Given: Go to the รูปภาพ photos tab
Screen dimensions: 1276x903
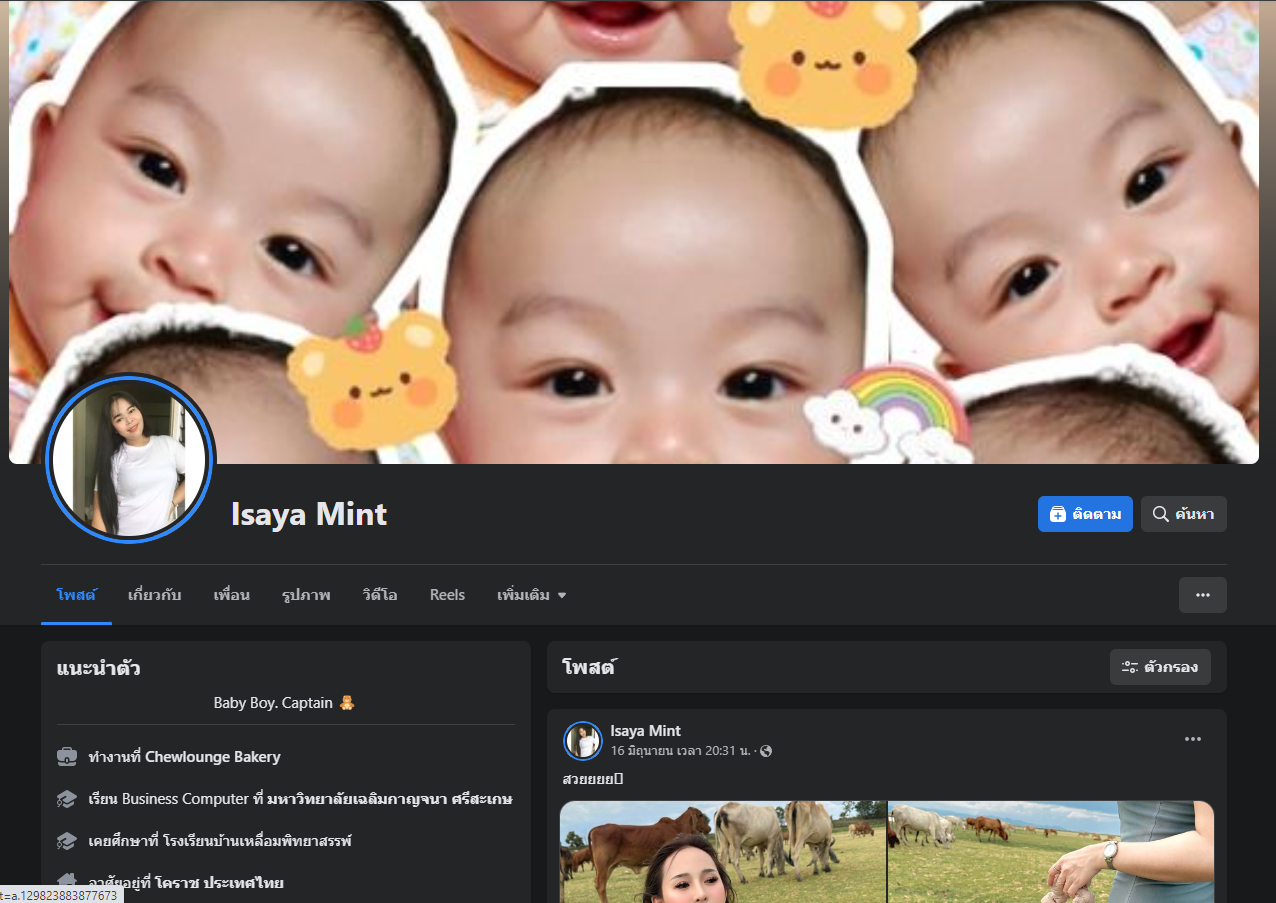Looking at the screenshot, I should [x=306, y=595].
